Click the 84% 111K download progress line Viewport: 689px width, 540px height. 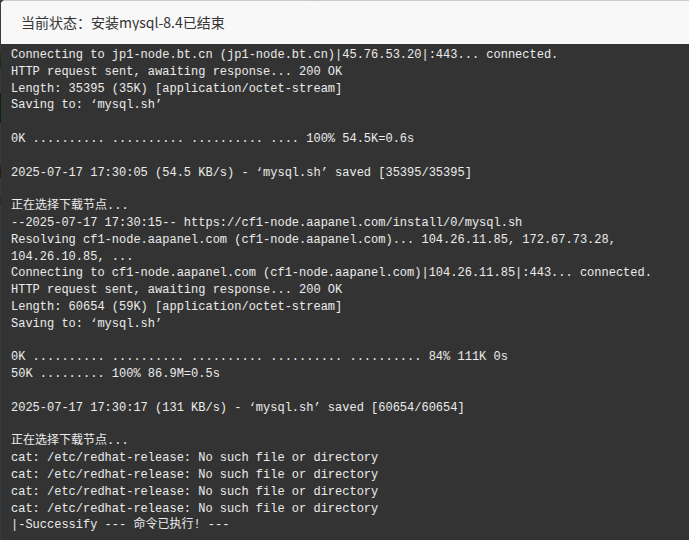(x=259, y=356)
